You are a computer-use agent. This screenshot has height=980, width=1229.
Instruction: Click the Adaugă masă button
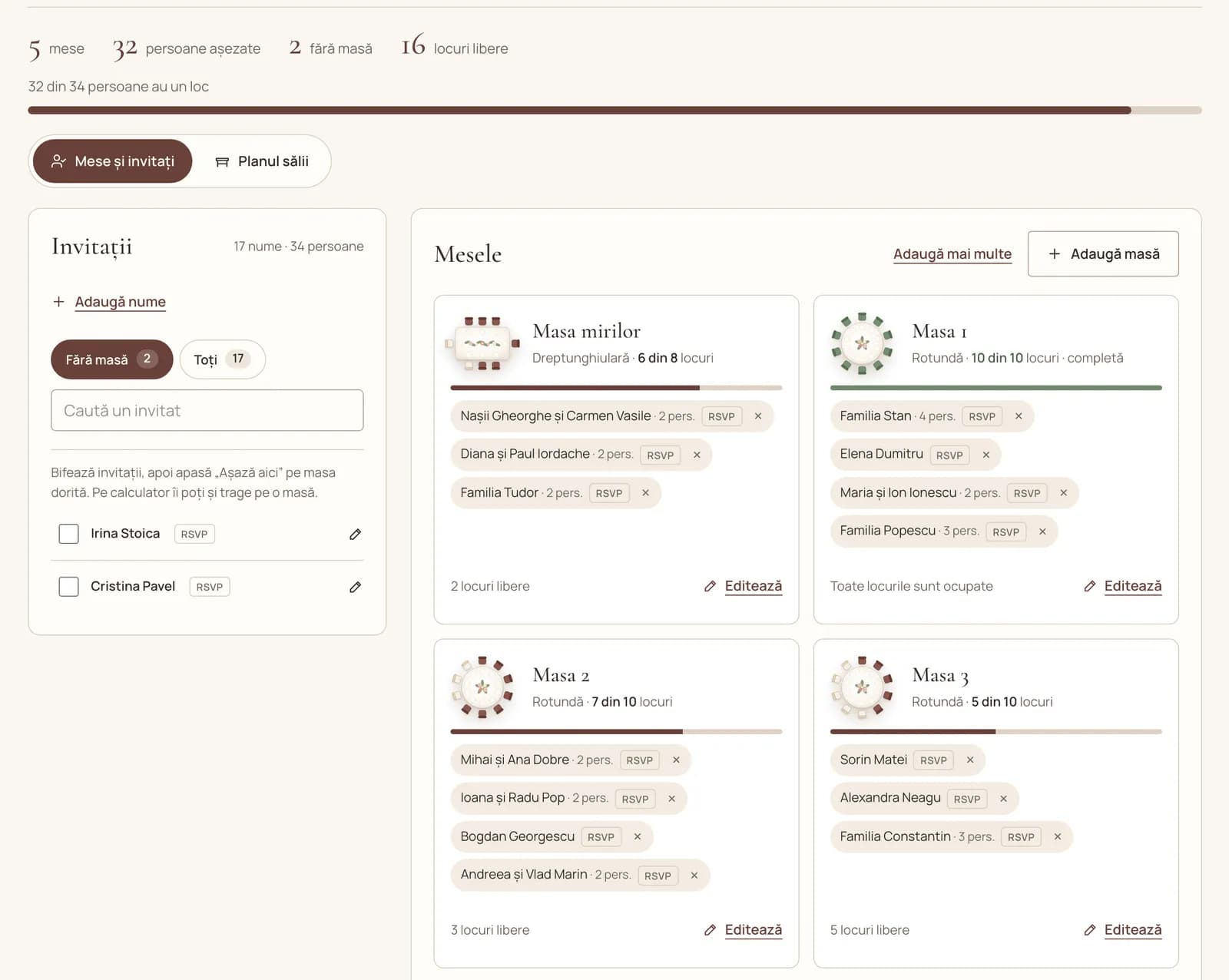tap(1103, 253)
